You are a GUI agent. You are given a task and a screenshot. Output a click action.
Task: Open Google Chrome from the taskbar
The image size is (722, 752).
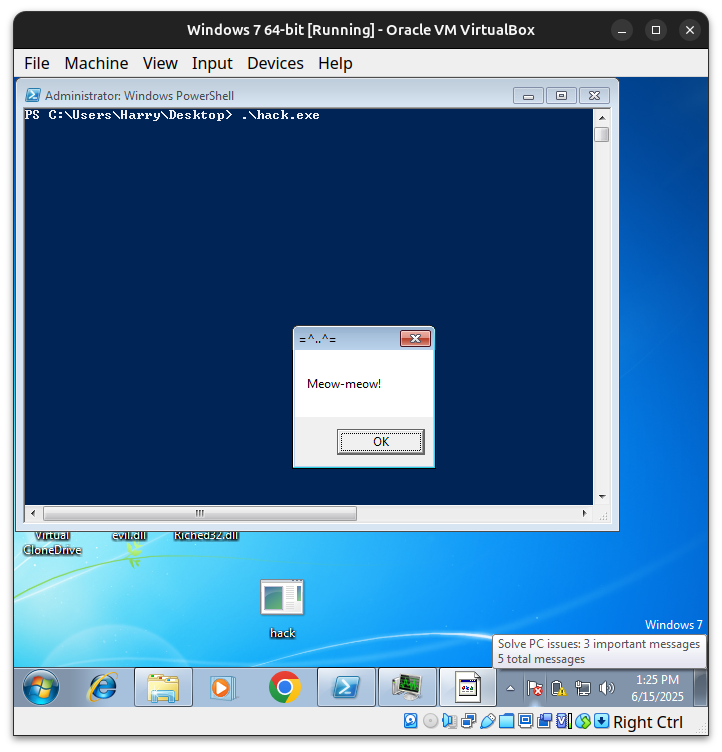click(x=285, y=687)
